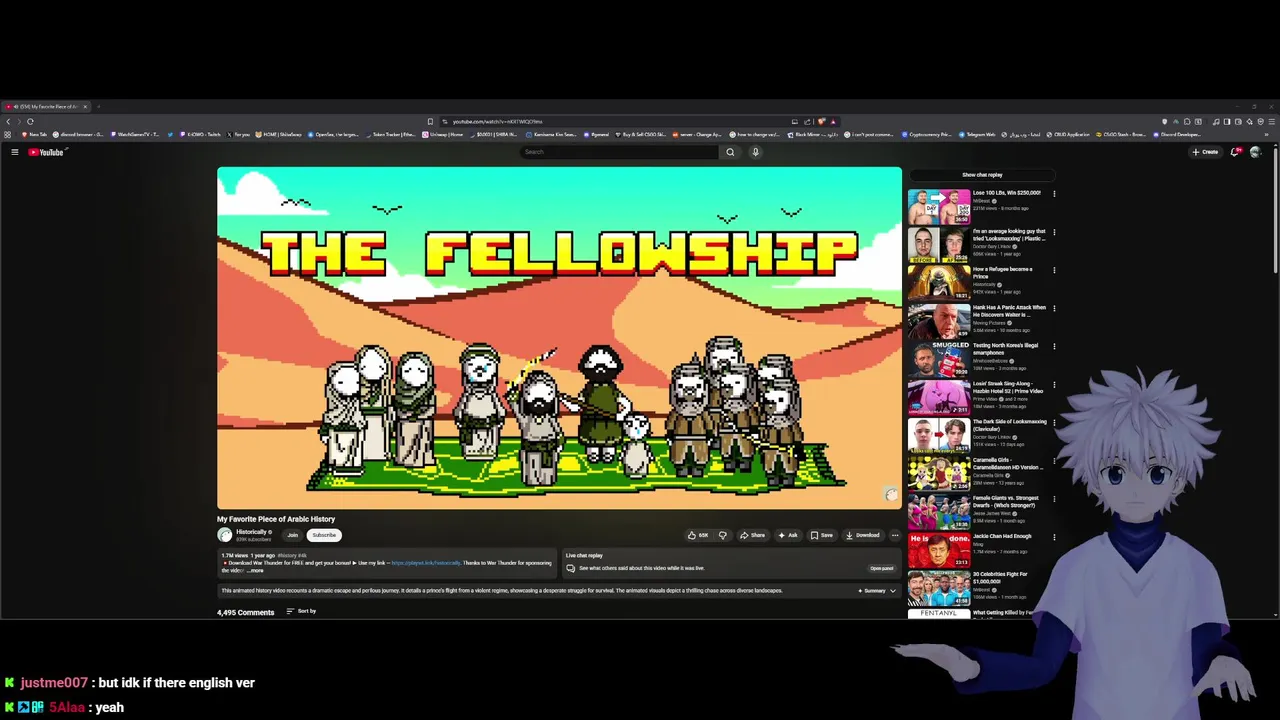This screenshot has width=1280, height=720.
Task: Open '30 Celebrities Fight For $1,000,000' thumbnail
Action: click(939, 588)
